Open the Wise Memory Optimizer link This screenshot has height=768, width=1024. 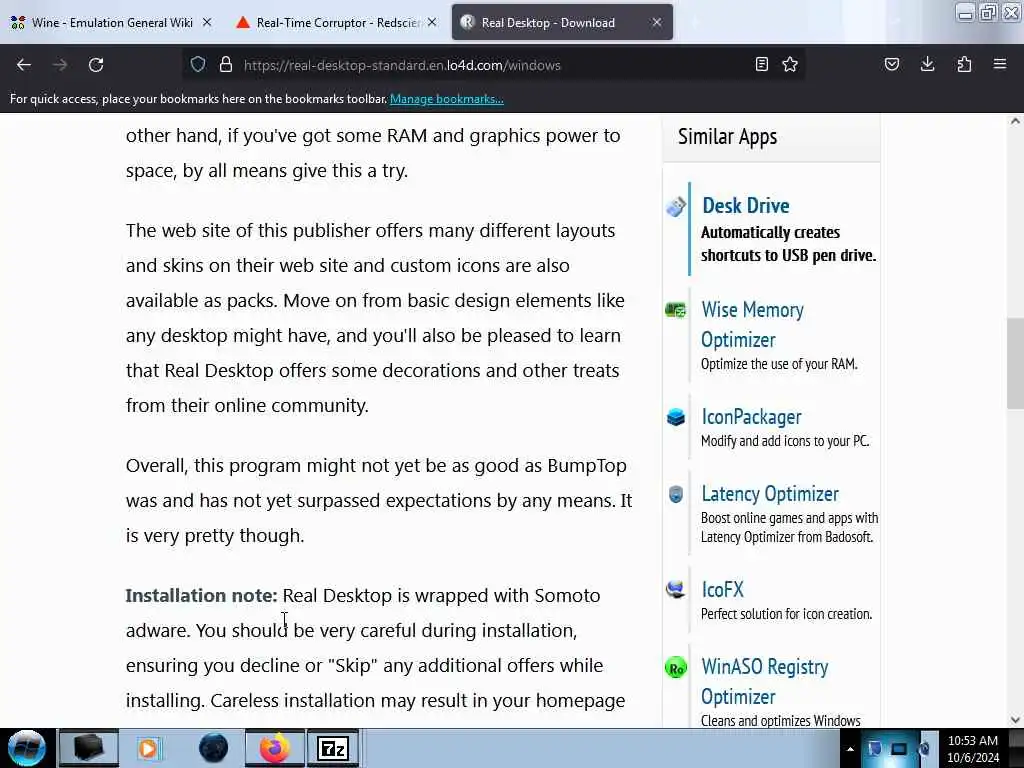[x=752, y=325]
